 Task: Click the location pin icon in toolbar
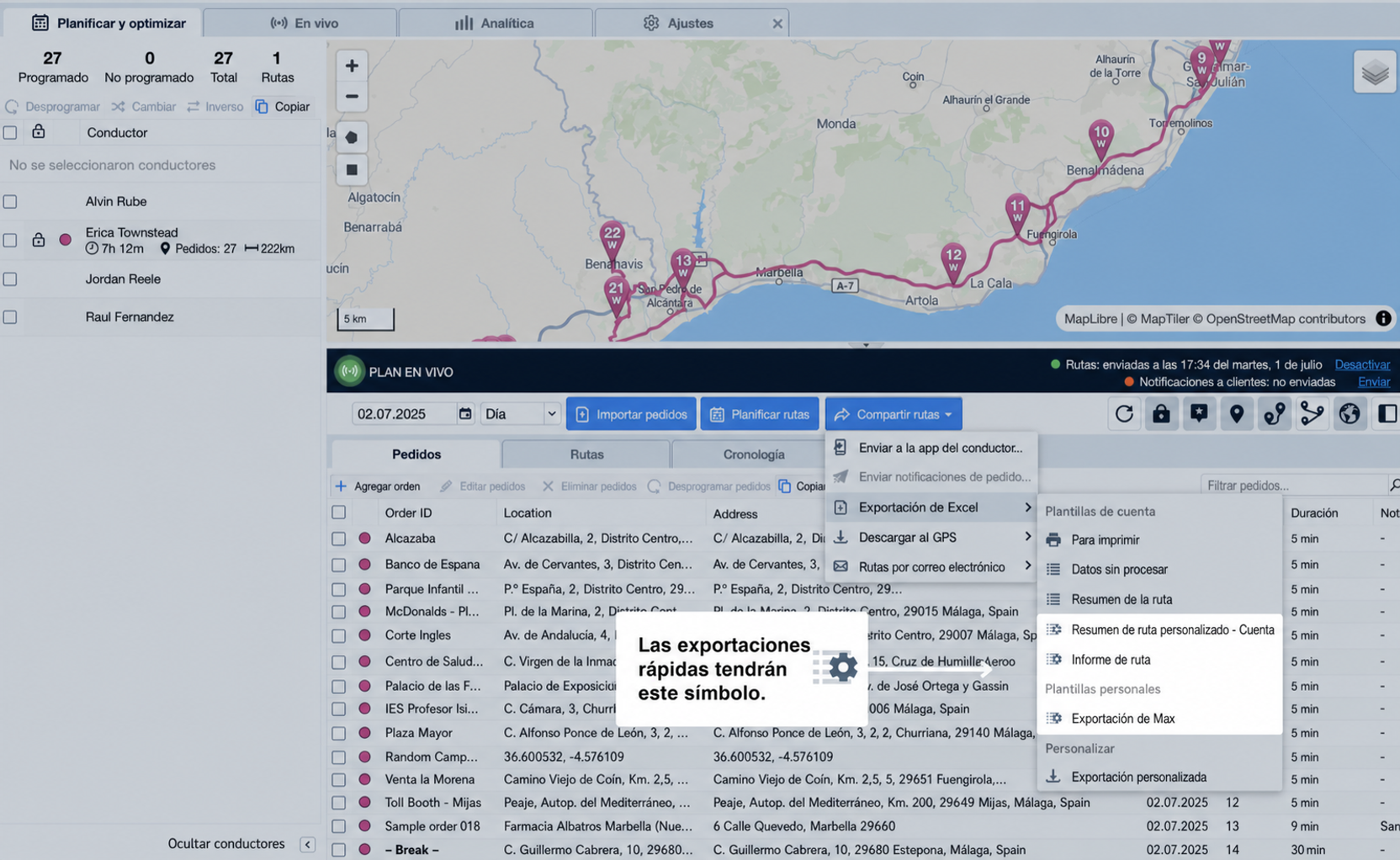pyautogui.click(x=1237, y=413)
